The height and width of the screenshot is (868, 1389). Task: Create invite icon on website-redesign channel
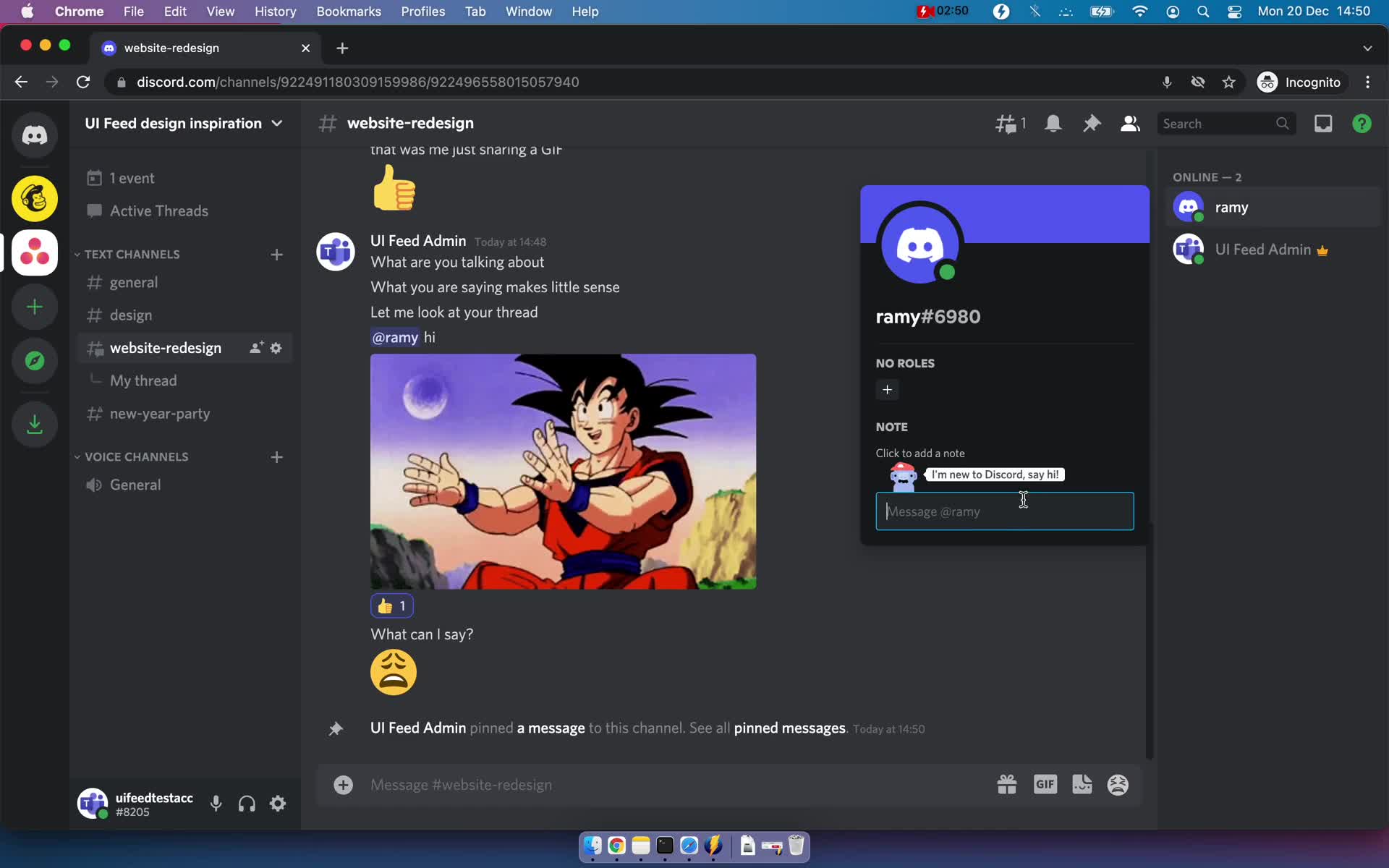[x=256, y=348]
